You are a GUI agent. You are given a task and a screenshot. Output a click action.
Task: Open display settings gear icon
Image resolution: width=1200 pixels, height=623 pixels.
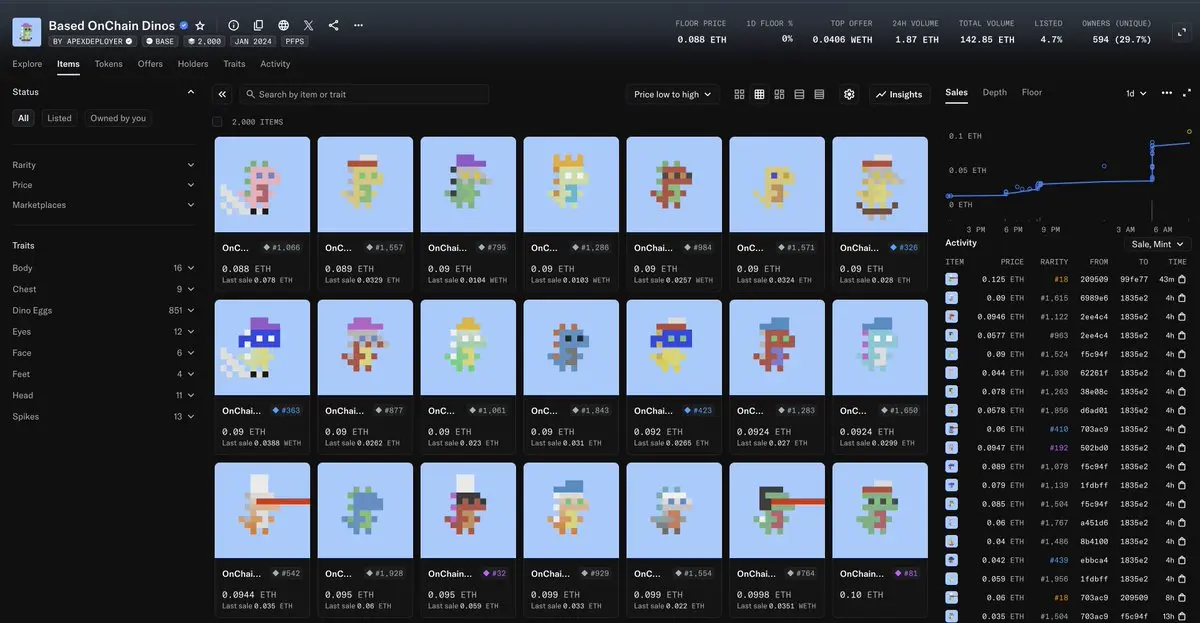[x=849, y=94]
